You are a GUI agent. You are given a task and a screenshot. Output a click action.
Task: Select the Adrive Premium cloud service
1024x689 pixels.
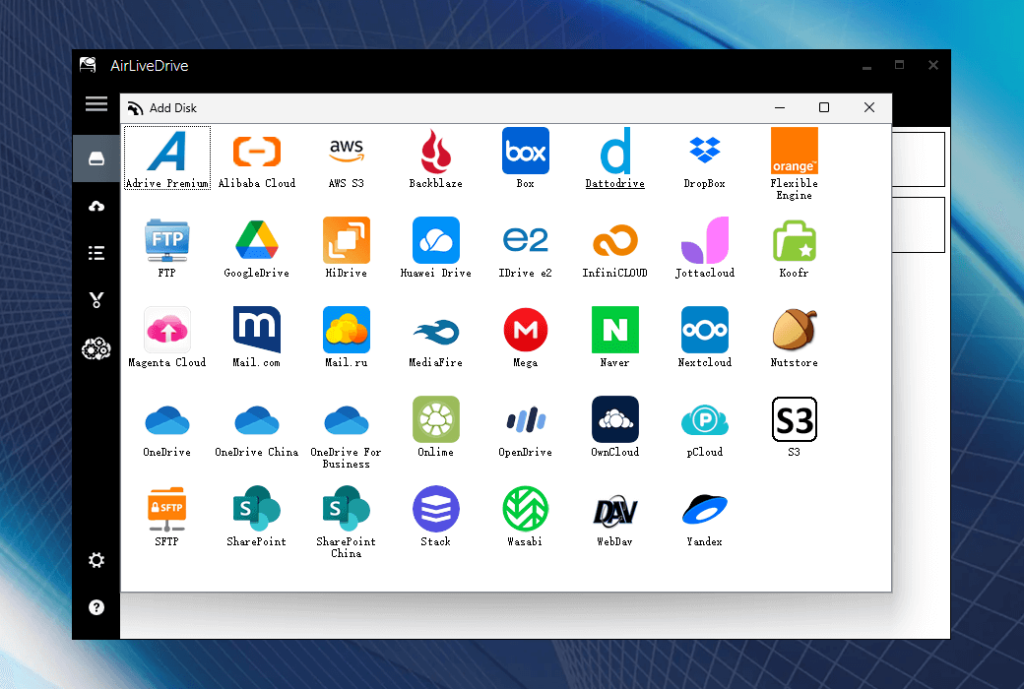[x=167, y=158]
